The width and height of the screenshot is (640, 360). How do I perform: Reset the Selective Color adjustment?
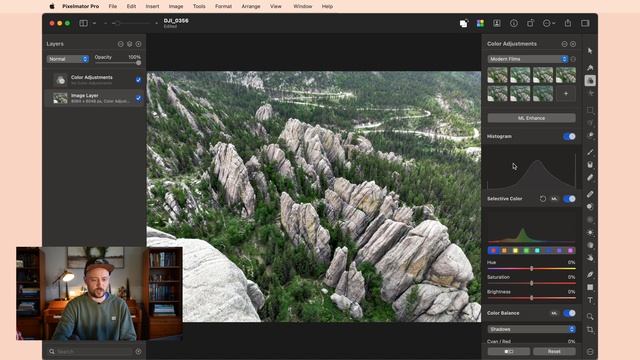[x=543, y=199]
